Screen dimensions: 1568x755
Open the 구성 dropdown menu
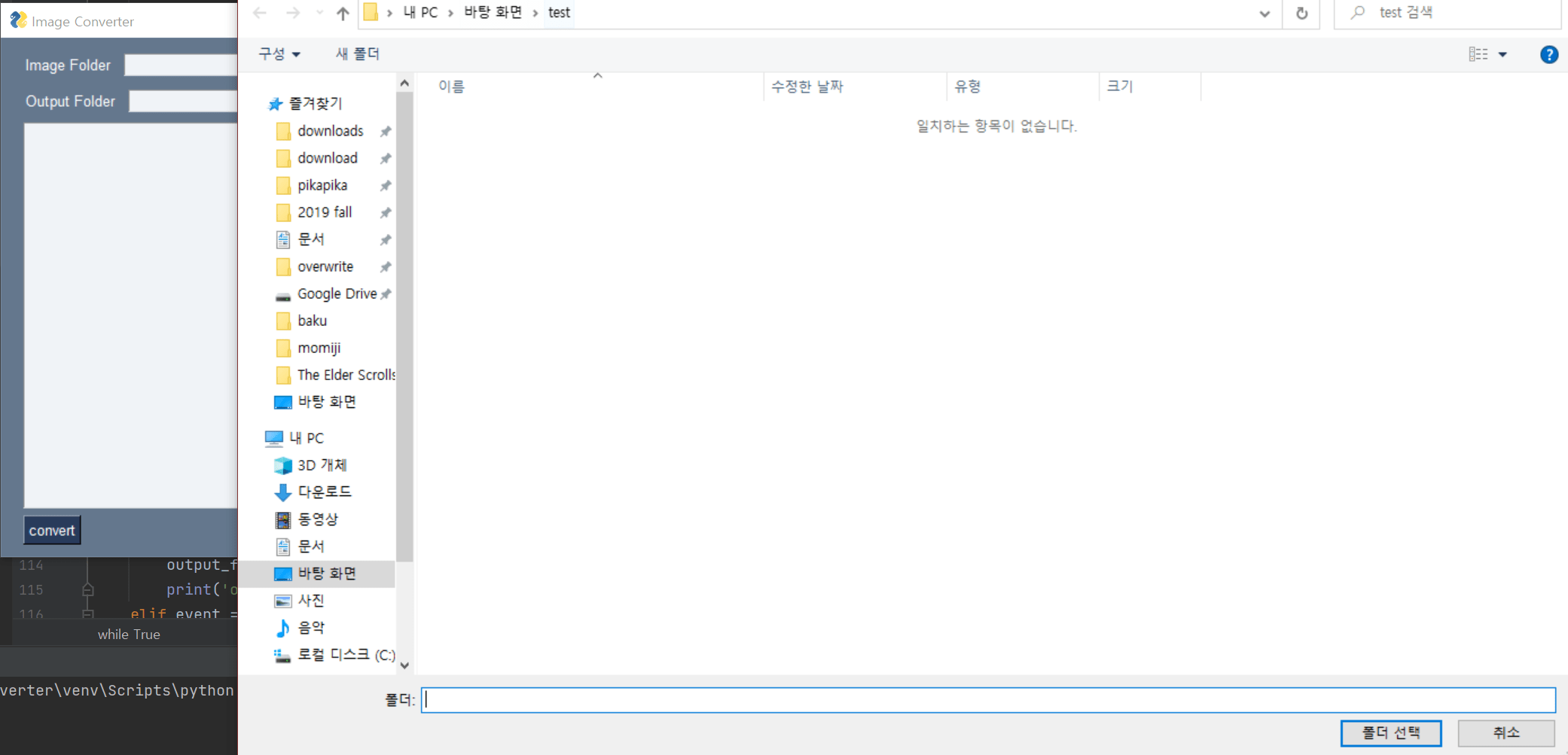pos(278,53)
